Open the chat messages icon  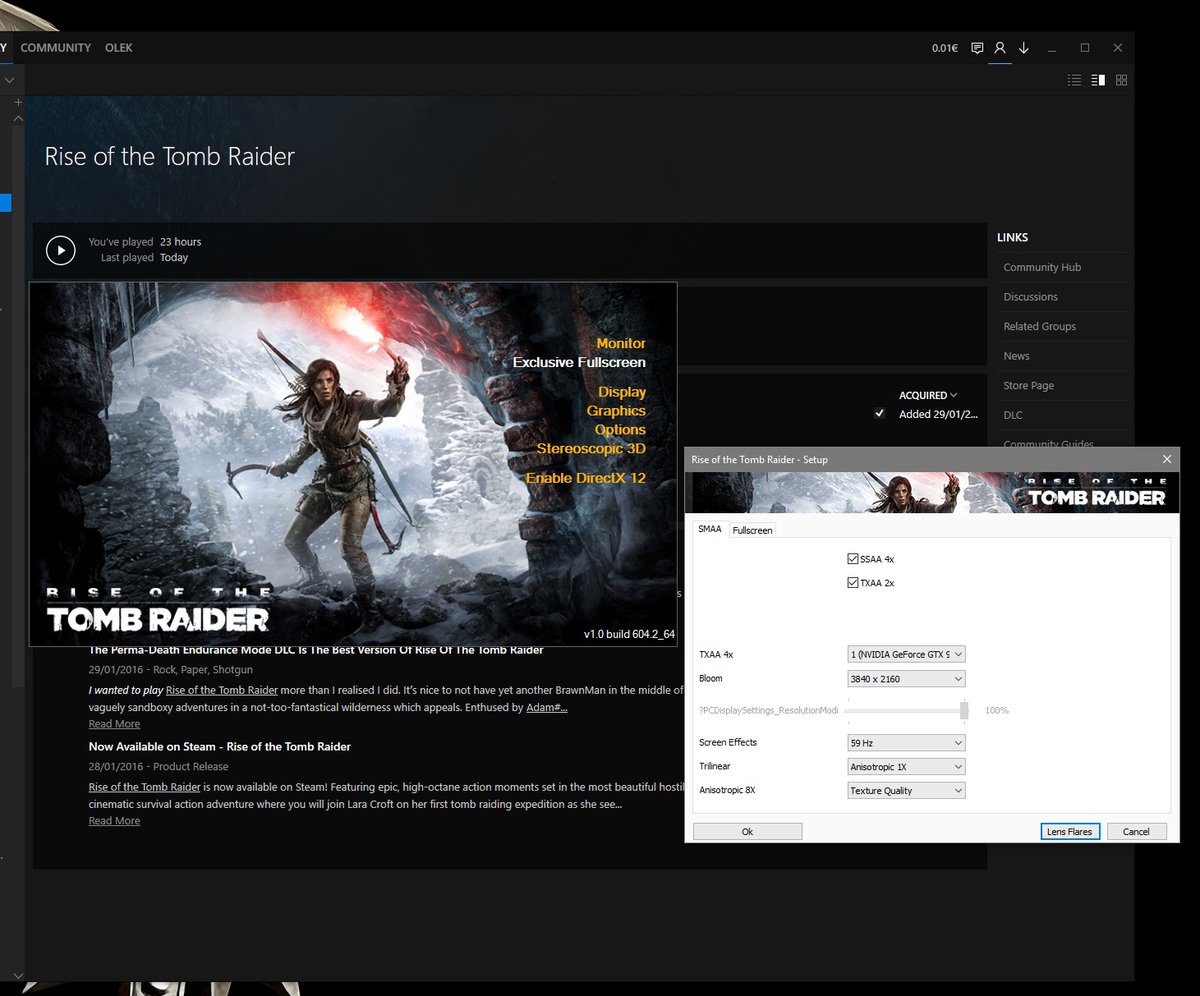point(977,48)
